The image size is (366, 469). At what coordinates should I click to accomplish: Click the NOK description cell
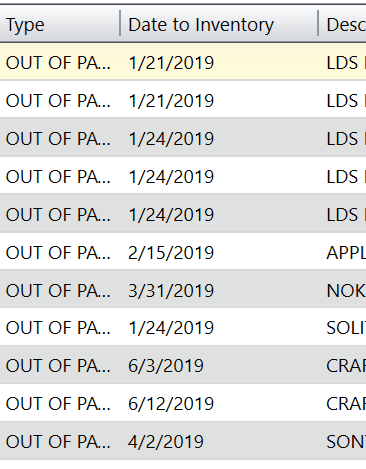click(x=346, y=290)
